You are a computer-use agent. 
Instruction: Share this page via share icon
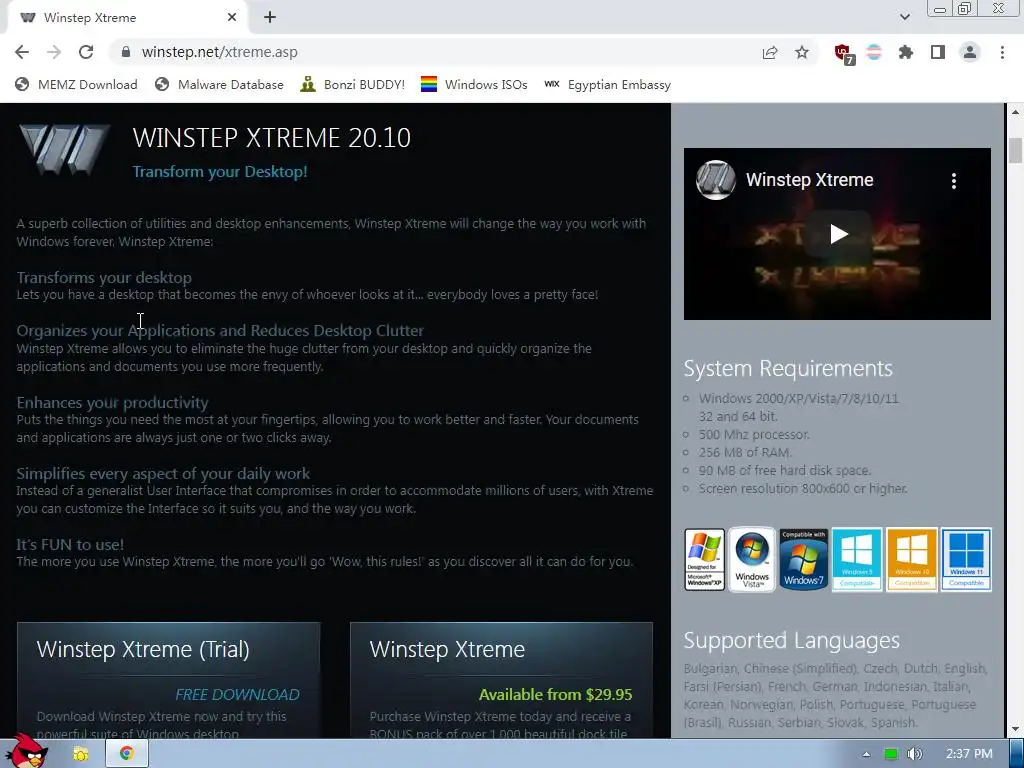click(770, 52)
